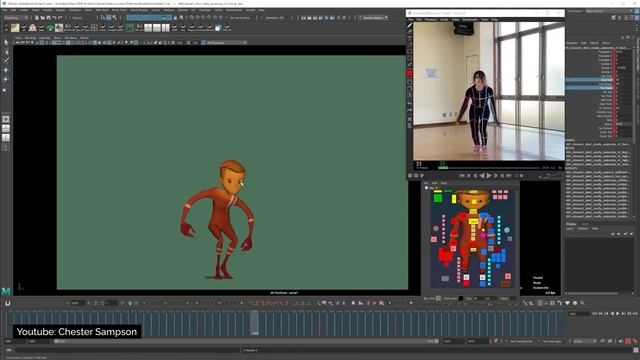The image size is (640, 360).
Task: Click the red color swatch in video player tools
Action: coord(409,73)
